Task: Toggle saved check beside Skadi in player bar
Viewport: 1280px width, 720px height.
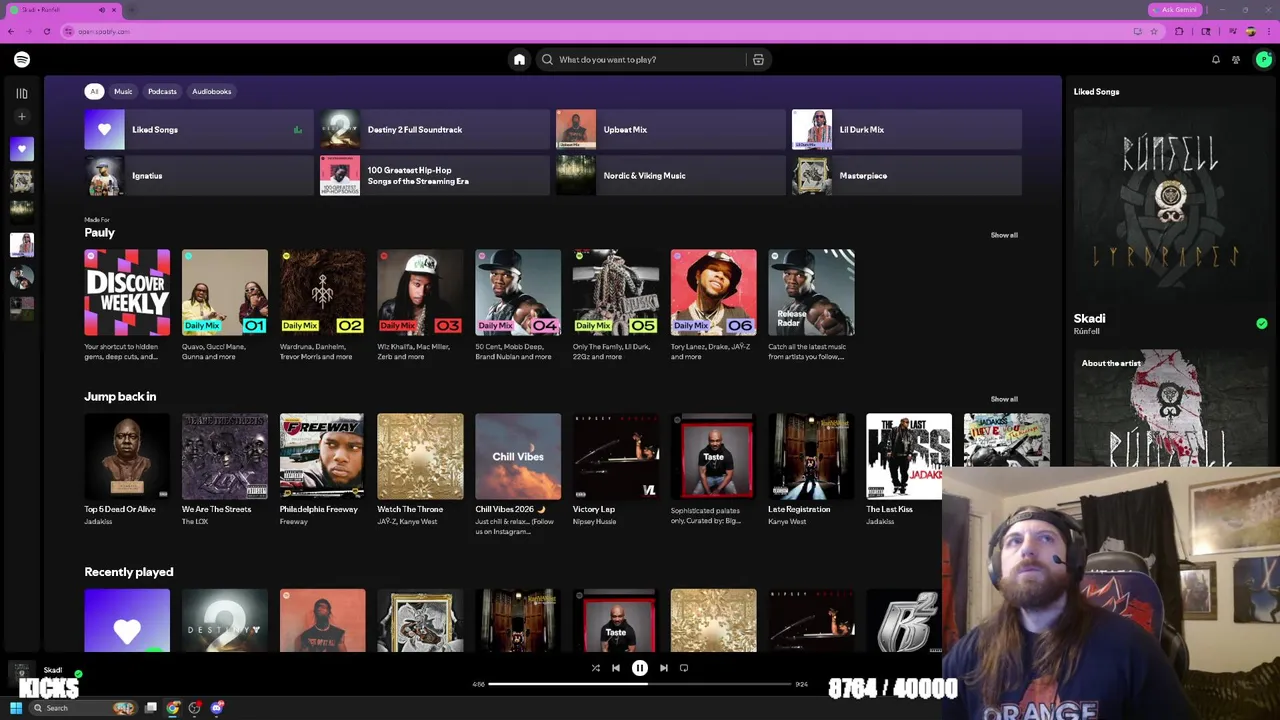Action: point(78,674)
